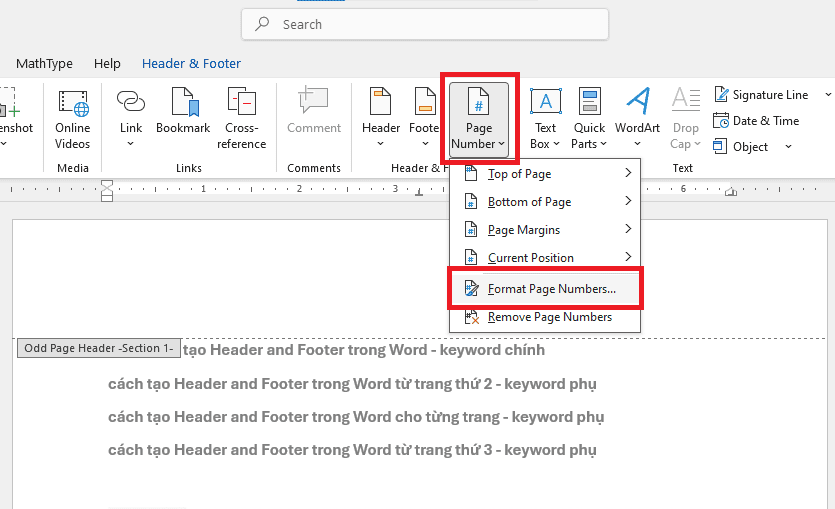Open the Help tab
835x509 pixels.
click(107, 63)
